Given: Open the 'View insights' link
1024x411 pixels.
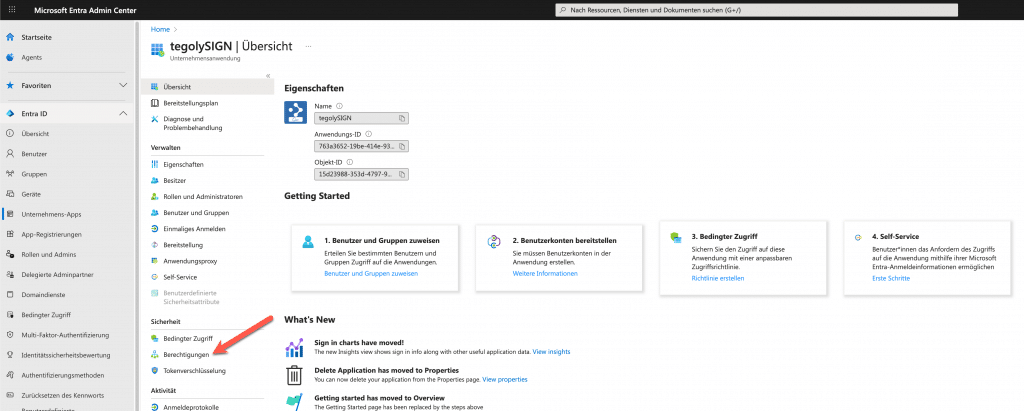Looking at the screenshot, I should pos(551,352).
